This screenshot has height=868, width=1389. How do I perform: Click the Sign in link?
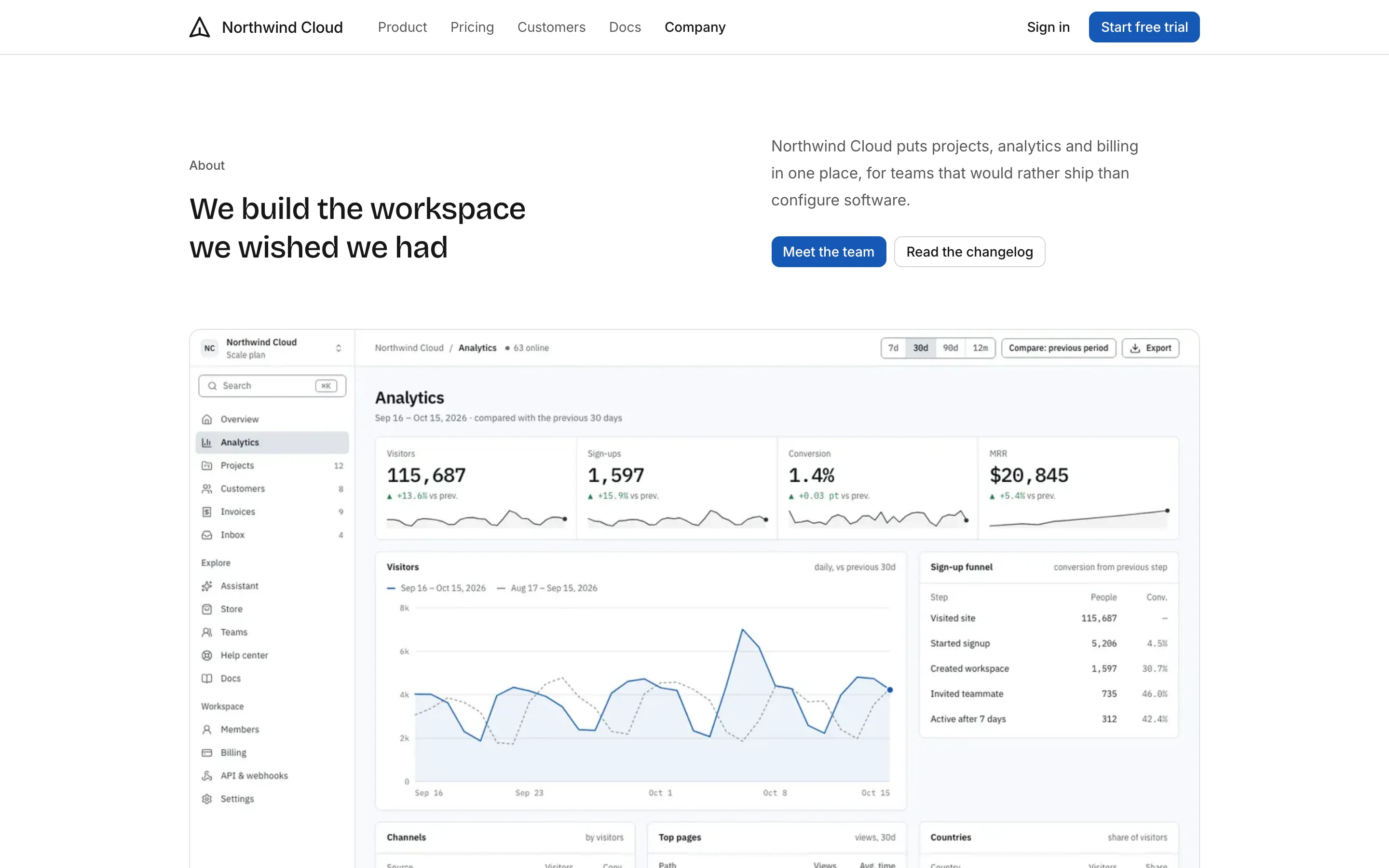[1048, 27]
